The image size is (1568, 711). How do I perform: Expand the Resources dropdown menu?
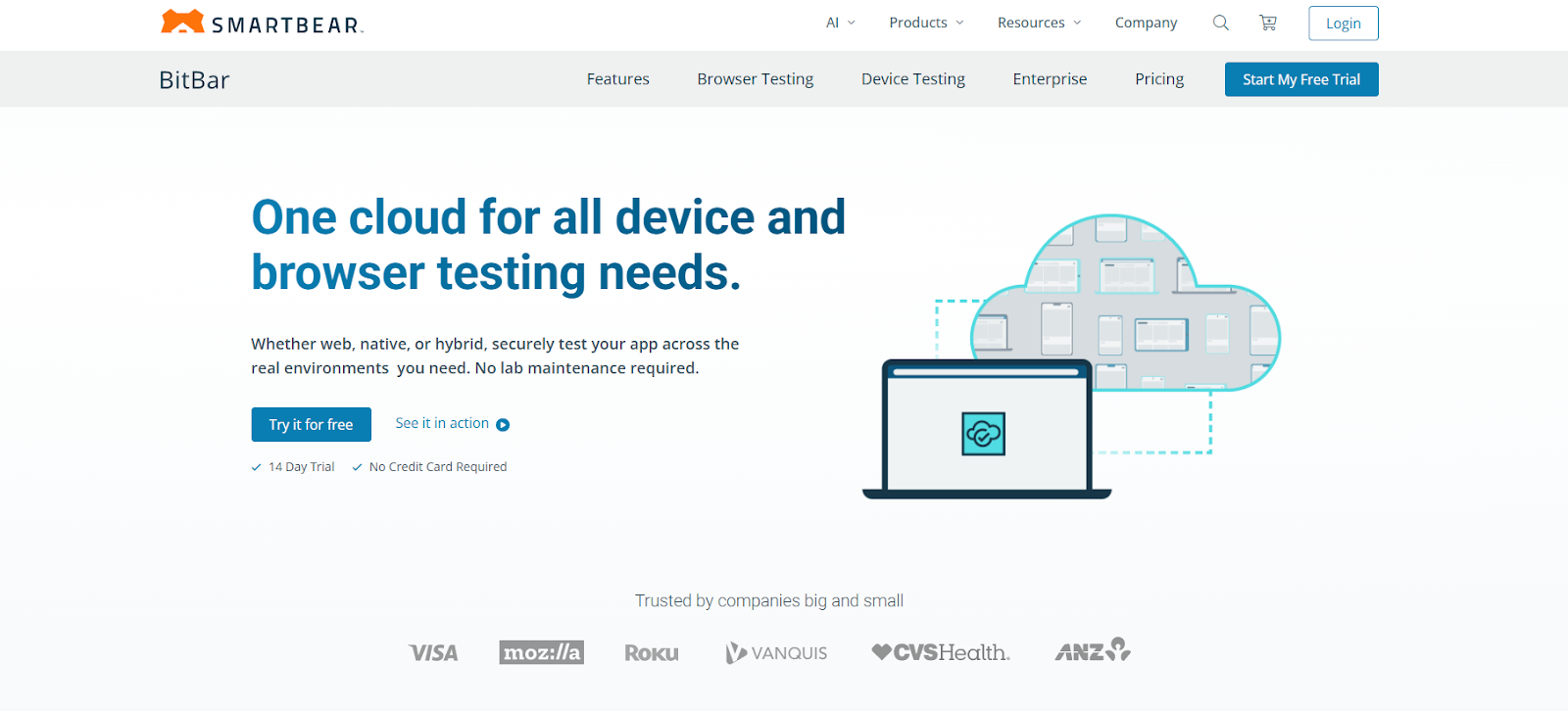point(1039,23)
